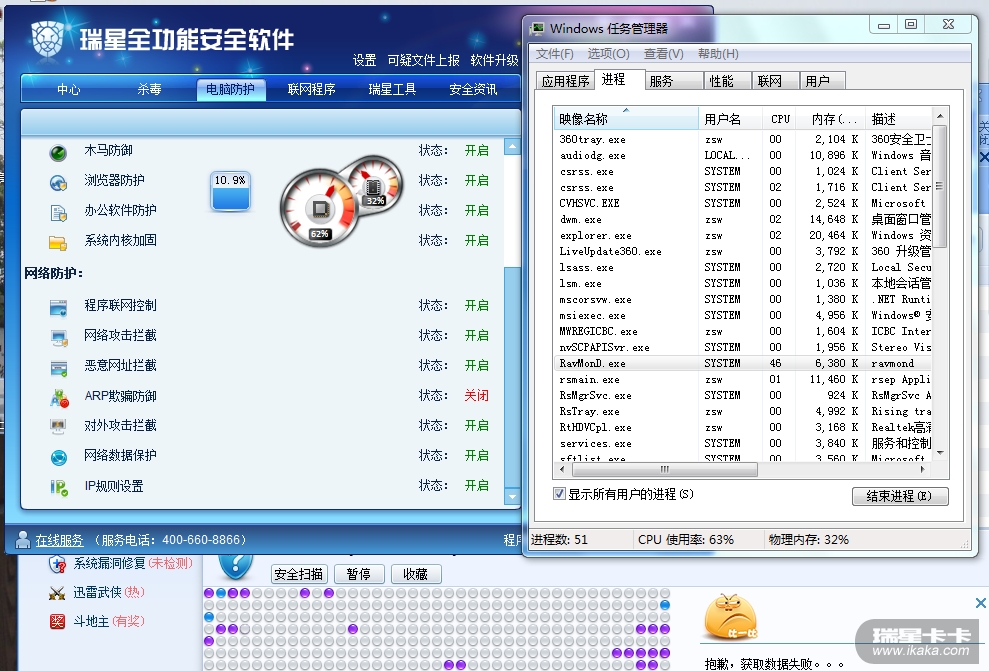
Task: Close the error popup with the X
Action: (981, 603)
